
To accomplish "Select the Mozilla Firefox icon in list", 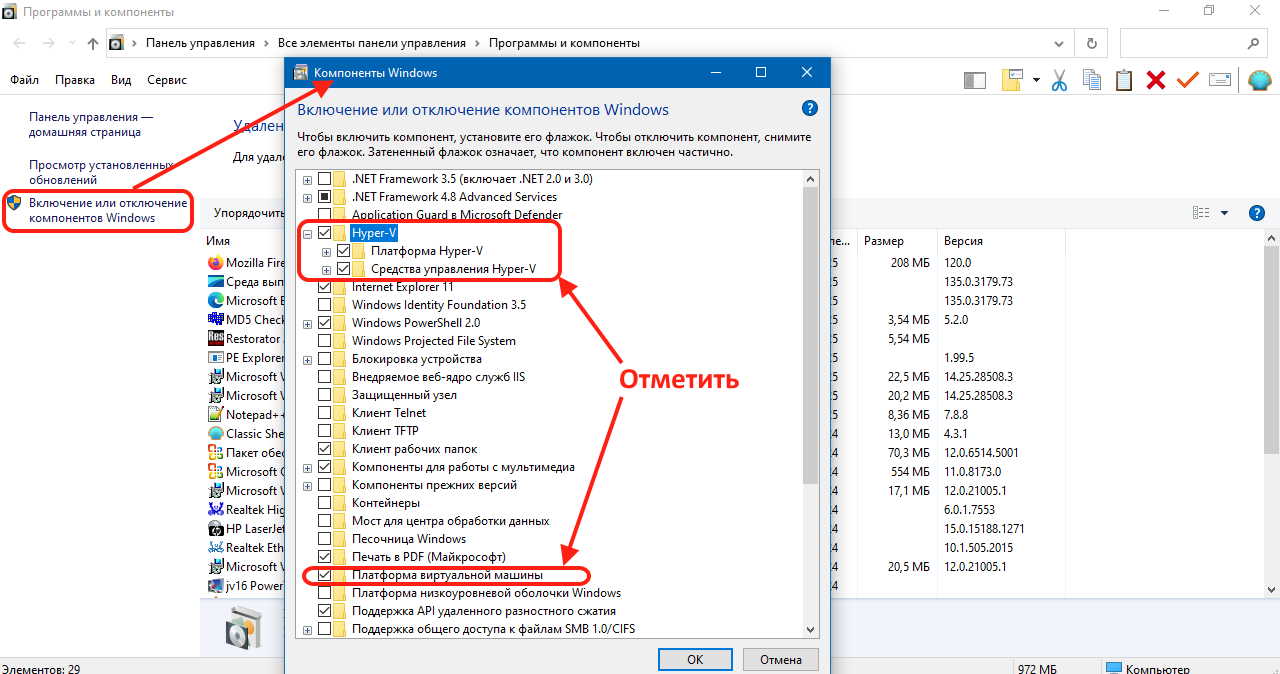I will click(215, 263).
